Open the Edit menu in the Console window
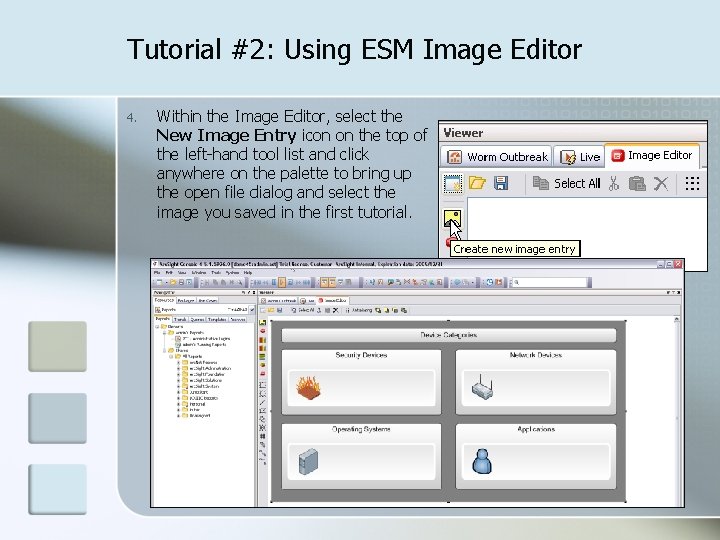This screenshot has height=540, width=720. [169, 273]
